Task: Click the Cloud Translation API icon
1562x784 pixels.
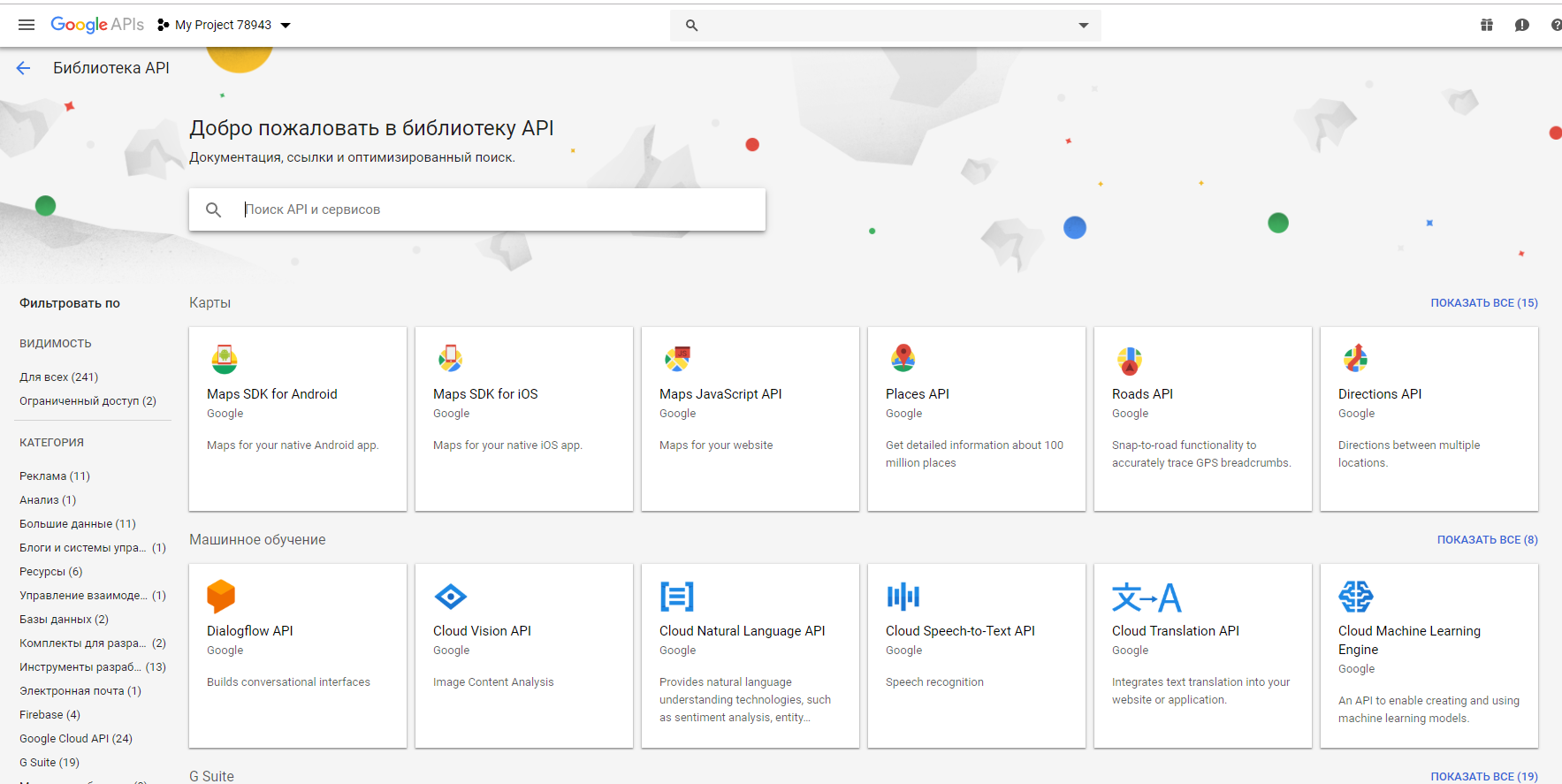Action: (x=1147, y=598)
